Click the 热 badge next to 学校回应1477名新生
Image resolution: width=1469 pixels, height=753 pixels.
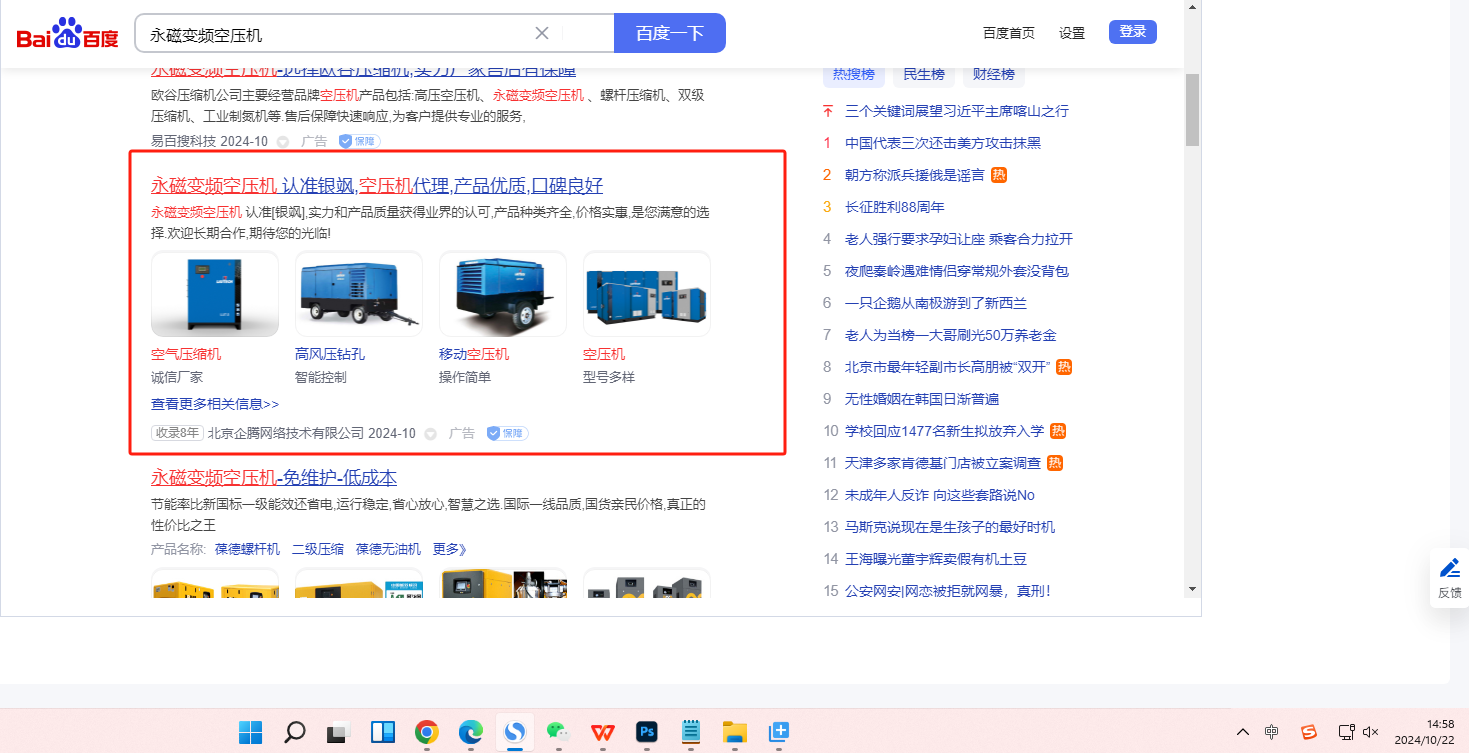pyautogui.click(x=1058, y=431)
